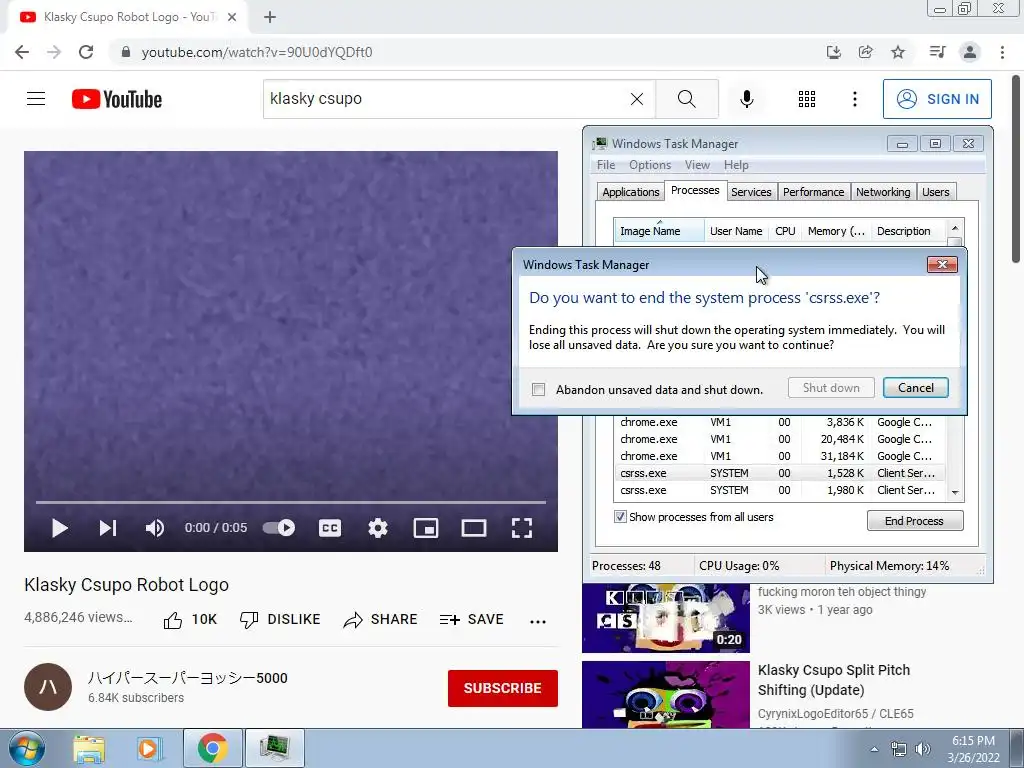Select csrss.exe row with 1,528 K
The width and height of the screenshot is (1024, 768).
click(x=780, y=473)
